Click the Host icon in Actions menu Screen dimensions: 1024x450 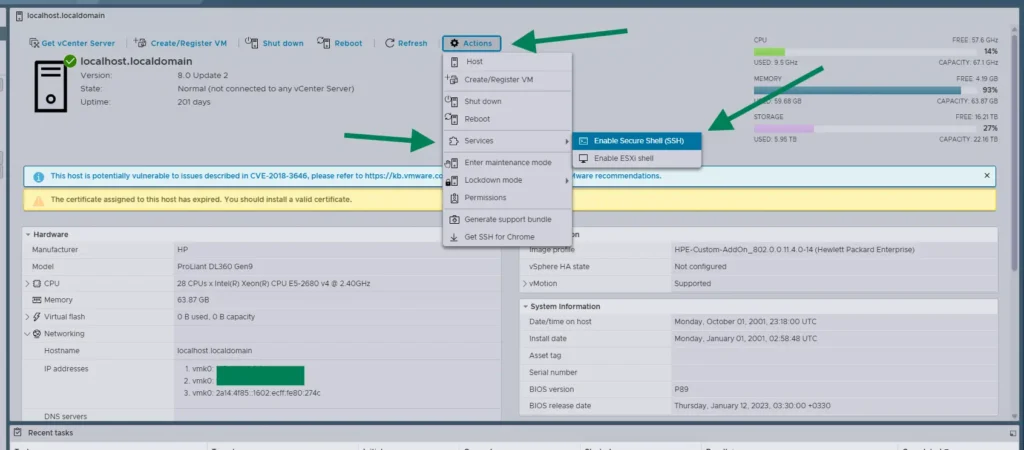pyautogui.click(x=455, y=62)
